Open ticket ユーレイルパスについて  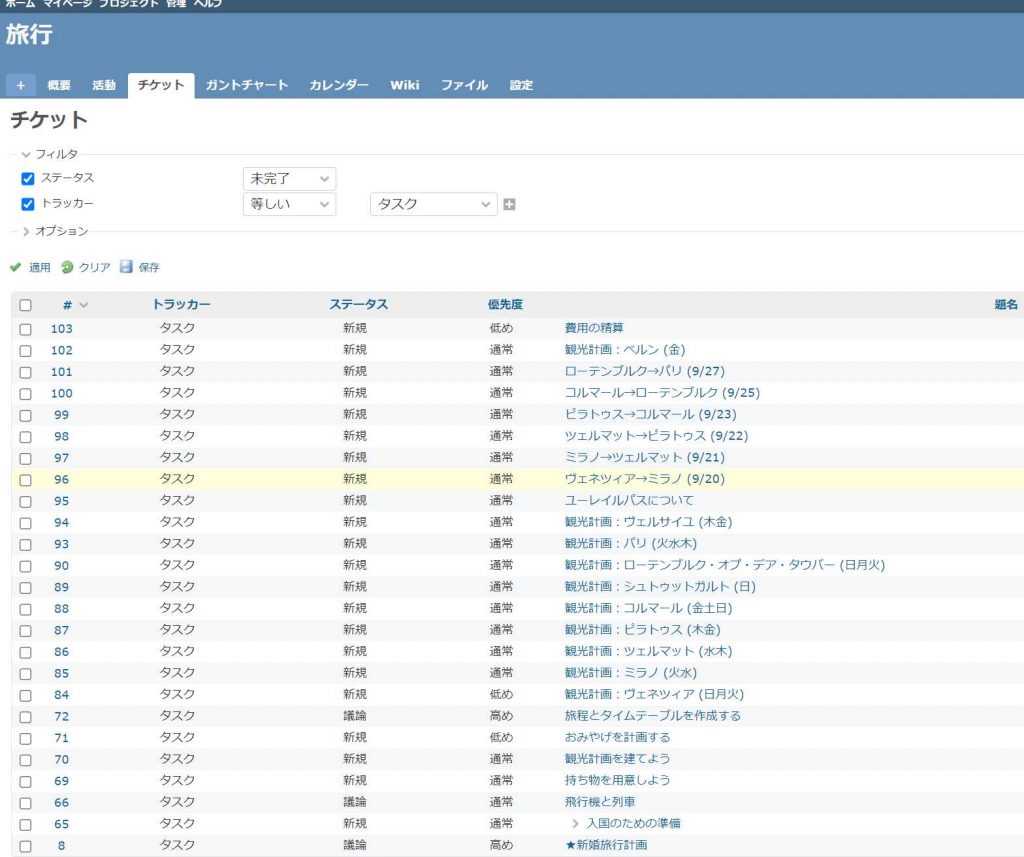(x=629, y=500)
